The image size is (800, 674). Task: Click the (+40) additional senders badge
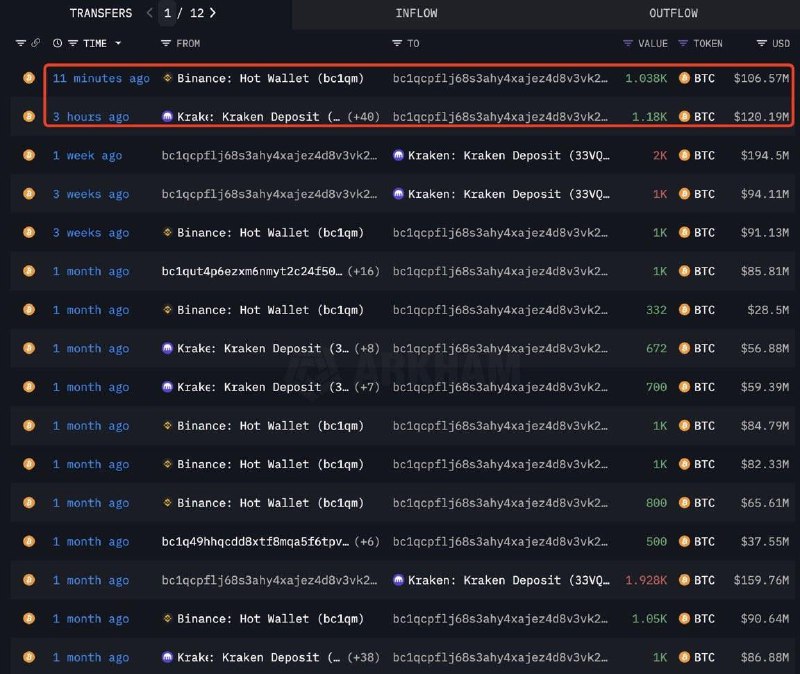[363, 117]
